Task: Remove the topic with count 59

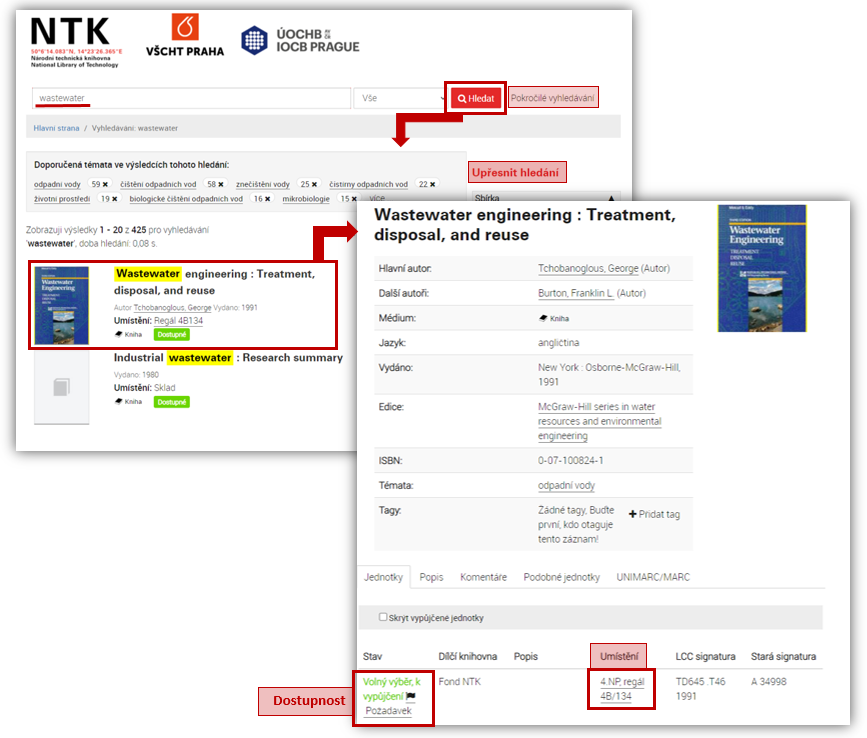Action: click(105, 184)
